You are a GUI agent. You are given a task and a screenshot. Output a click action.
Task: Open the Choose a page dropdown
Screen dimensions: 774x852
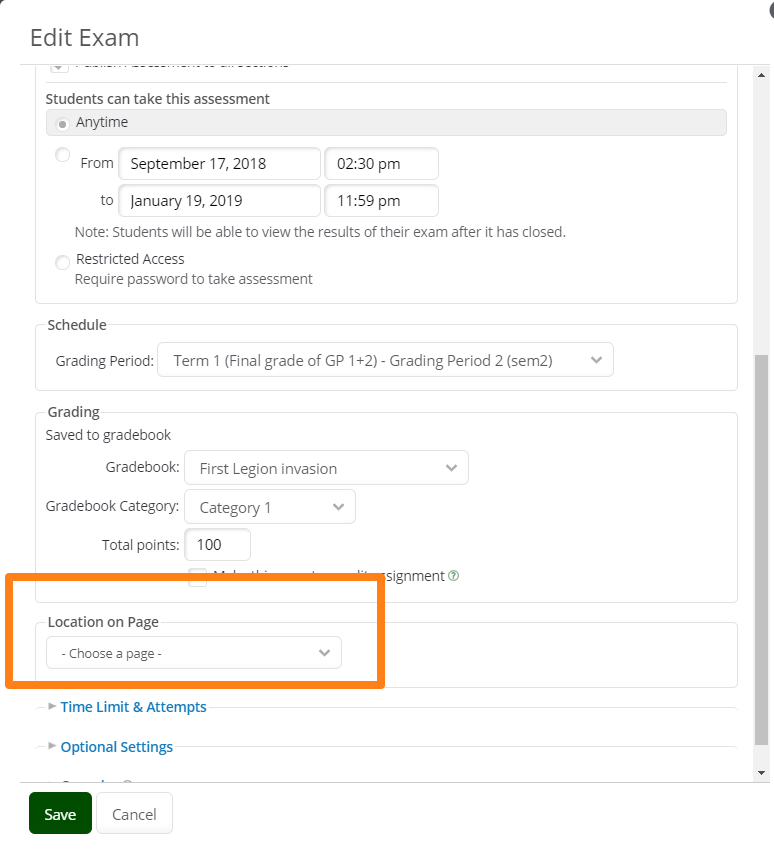(x=194, y=653)
